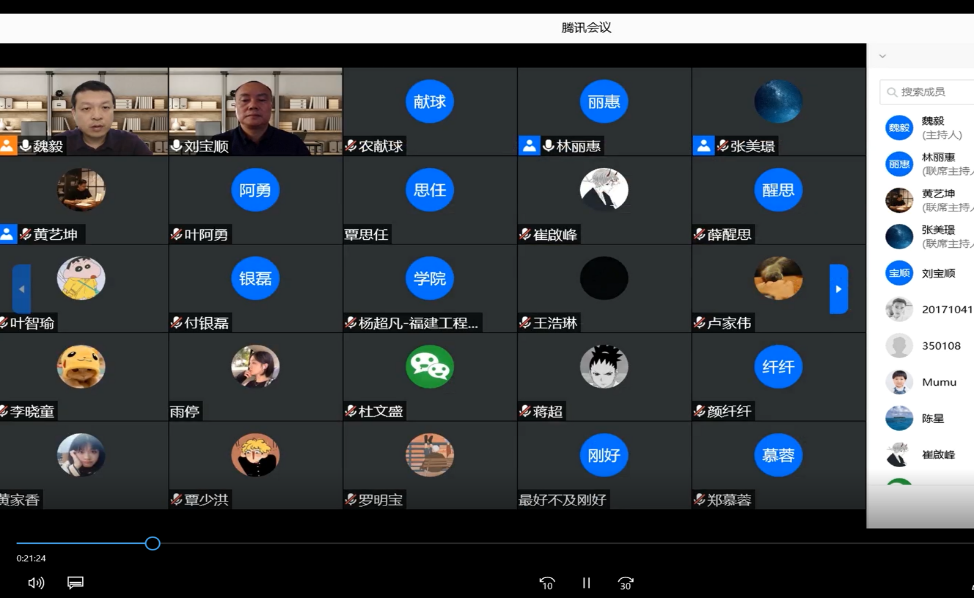Select the 醒思 avatar of 薛醒思

coord(778,189)
